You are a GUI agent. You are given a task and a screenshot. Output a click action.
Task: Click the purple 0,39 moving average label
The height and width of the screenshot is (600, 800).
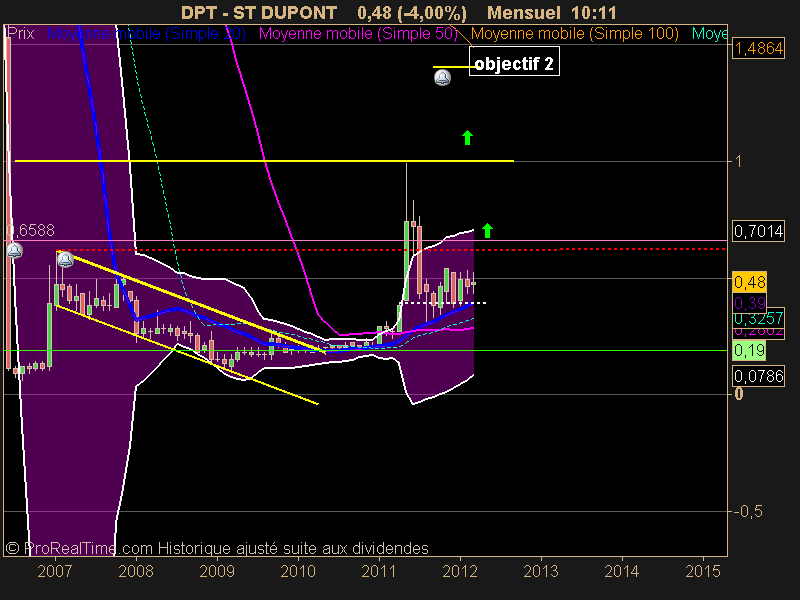pos(749,304)
